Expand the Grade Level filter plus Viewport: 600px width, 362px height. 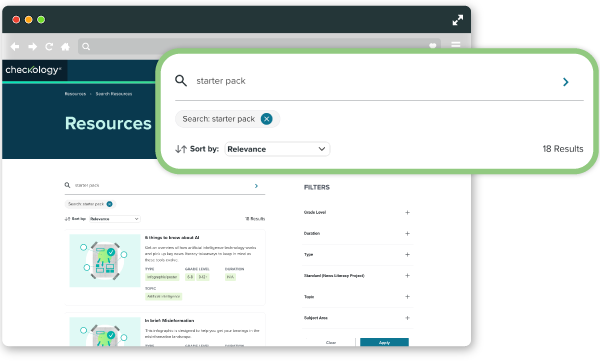[x=407, y=212]
